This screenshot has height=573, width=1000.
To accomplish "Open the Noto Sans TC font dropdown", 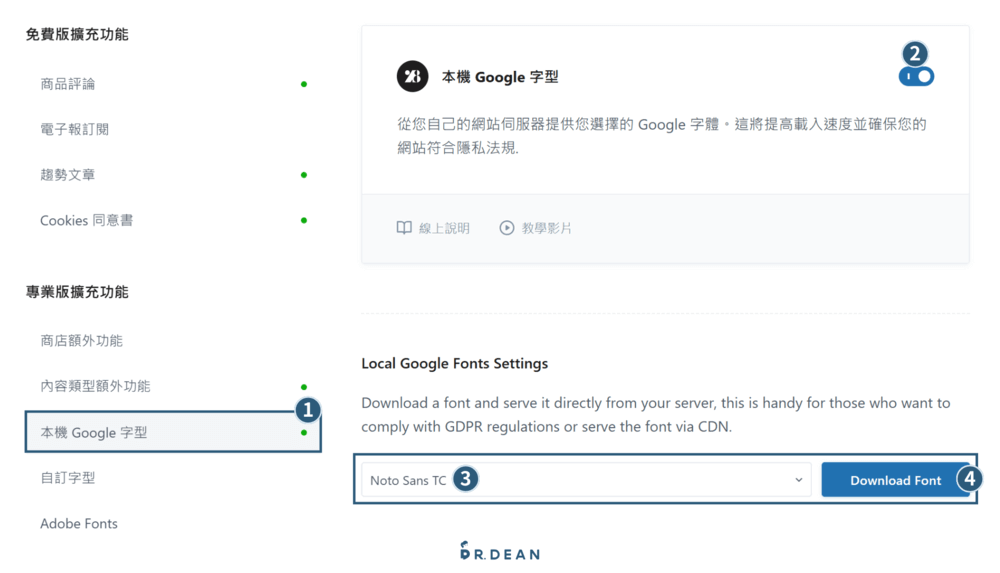I will click(x=586, y=480).
